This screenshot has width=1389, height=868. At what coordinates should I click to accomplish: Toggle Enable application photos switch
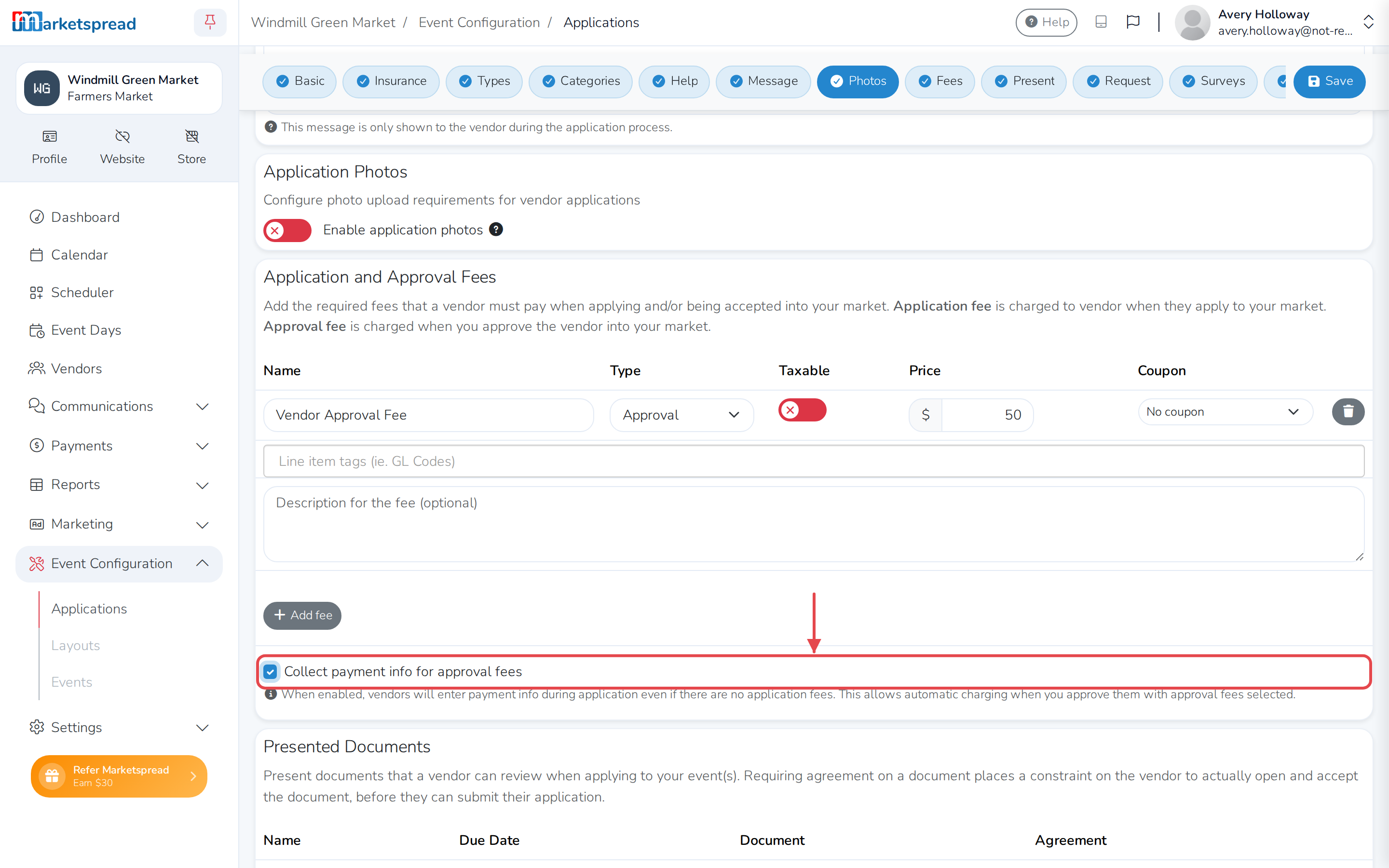tap(287, 230)
